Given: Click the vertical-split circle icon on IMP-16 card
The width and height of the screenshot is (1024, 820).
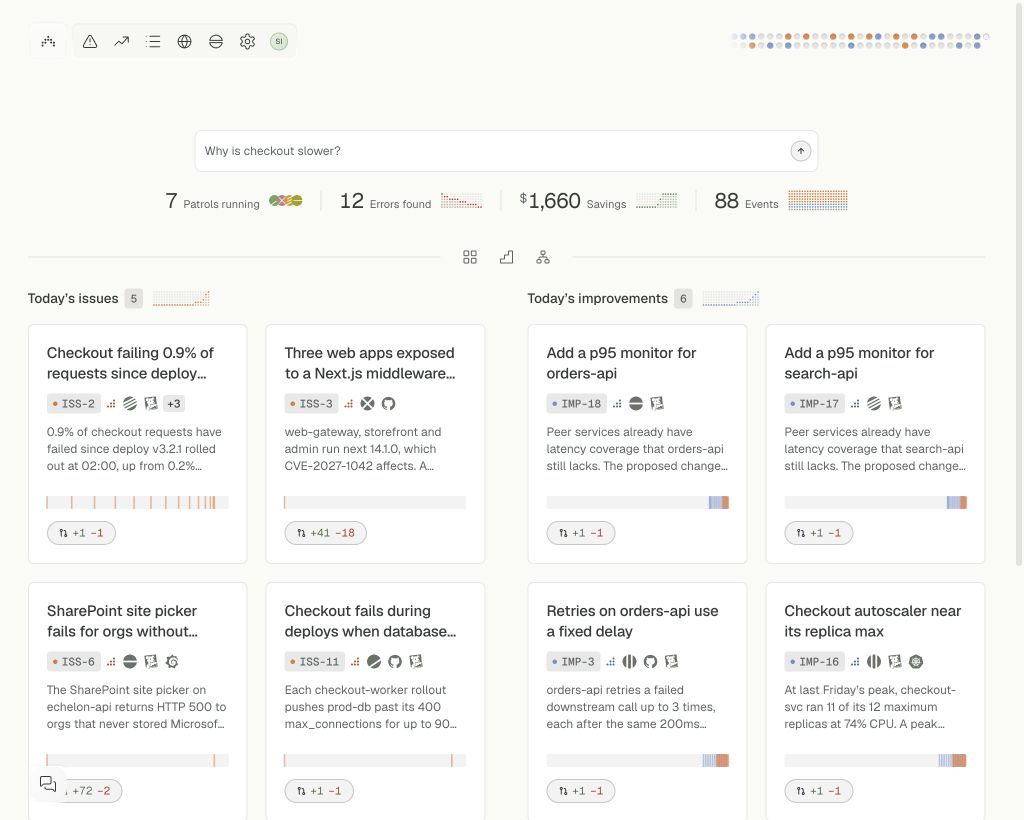Looking at the screenshot, I should point(874,661).
